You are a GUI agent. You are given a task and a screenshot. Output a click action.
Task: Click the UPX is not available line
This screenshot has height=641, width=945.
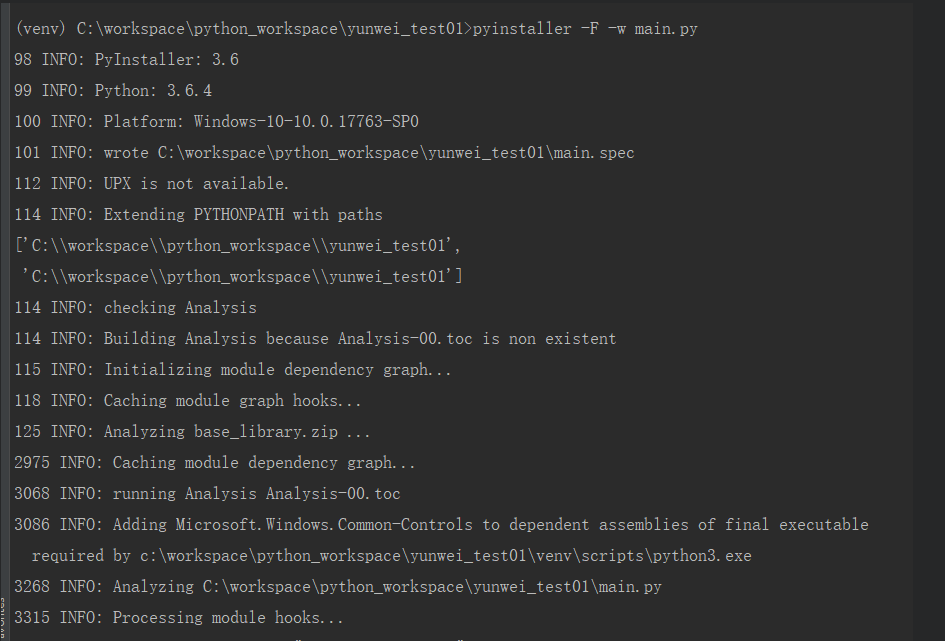[151, 184]
